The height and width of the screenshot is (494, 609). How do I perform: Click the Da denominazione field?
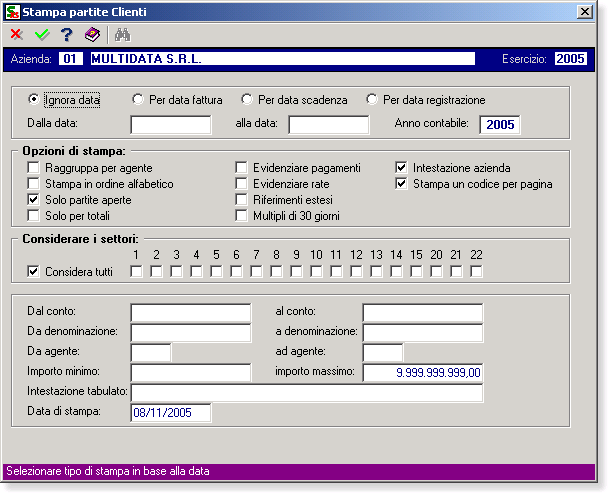[191, 333]
